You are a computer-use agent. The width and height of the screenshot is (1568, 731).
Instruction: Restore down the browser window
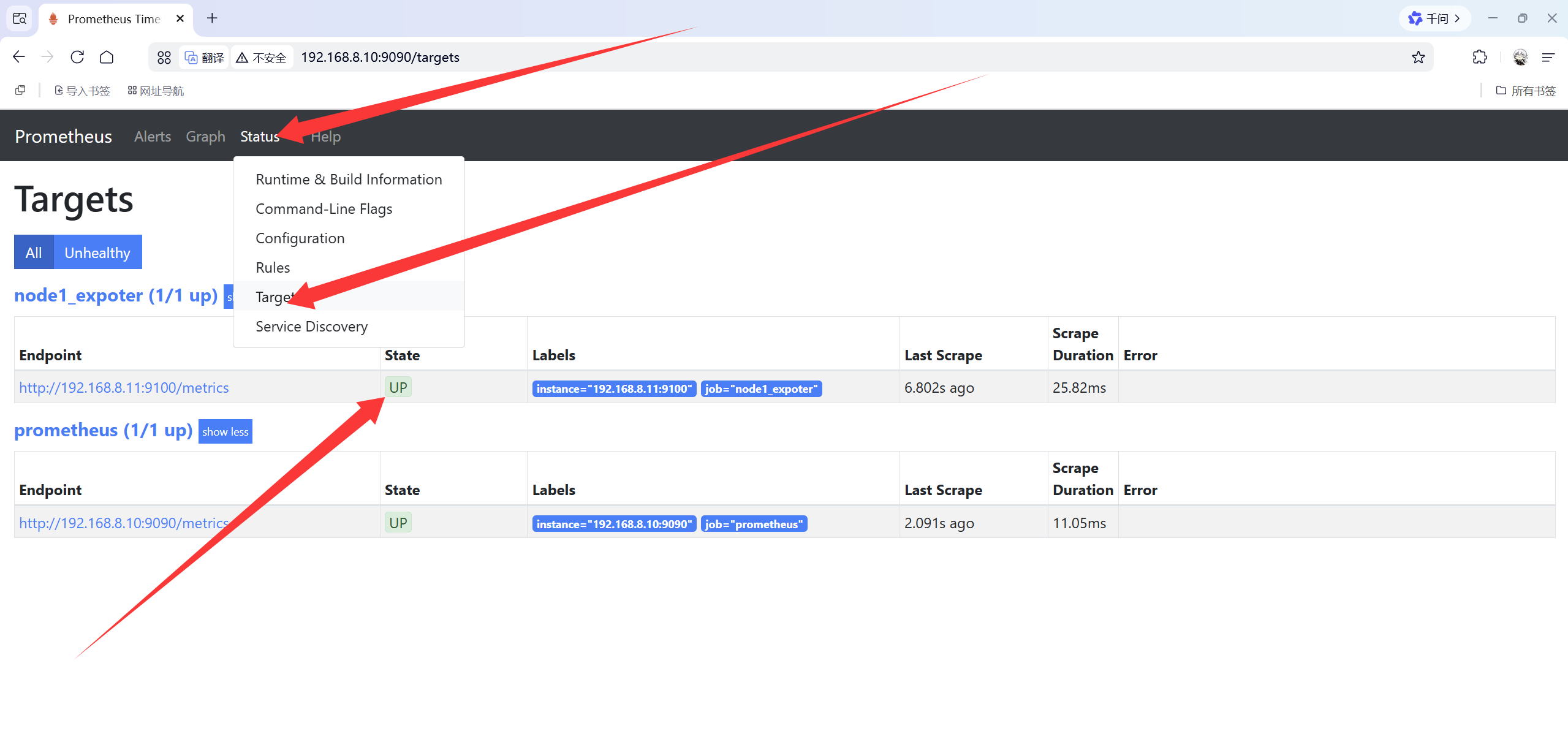(x=1522, y=18)
